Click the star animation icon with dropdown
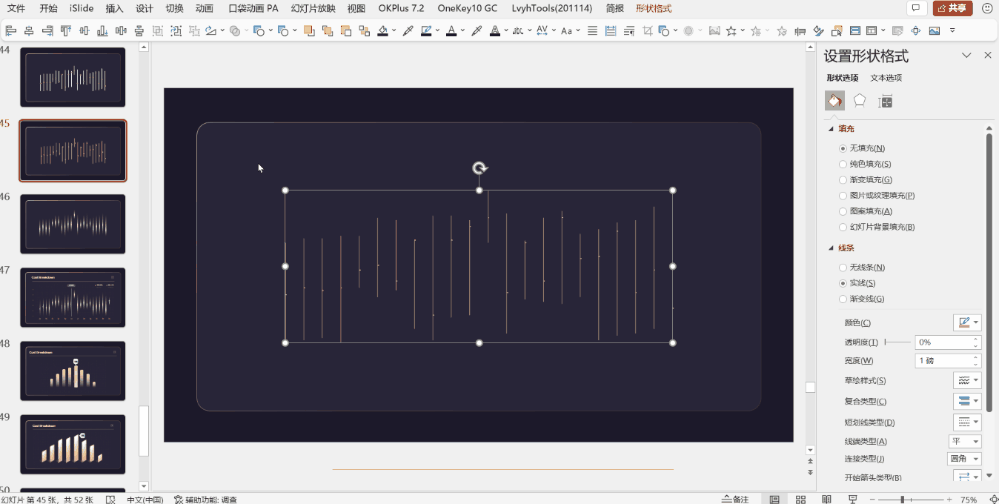The height and width of the screenshot is (504, 999). [x=731, y=31]
